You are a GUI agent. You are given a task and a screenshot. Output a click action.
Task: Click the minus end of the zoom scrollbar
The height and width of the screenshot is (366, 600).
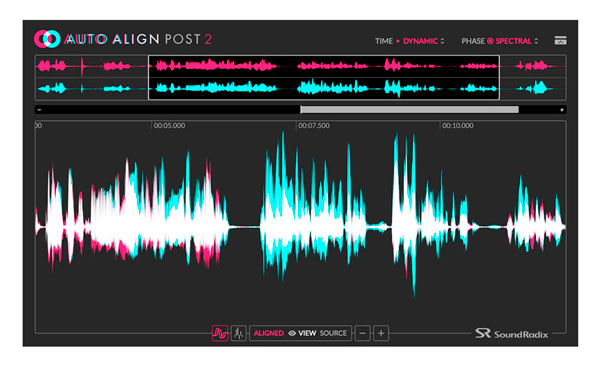tap(39, 110)
